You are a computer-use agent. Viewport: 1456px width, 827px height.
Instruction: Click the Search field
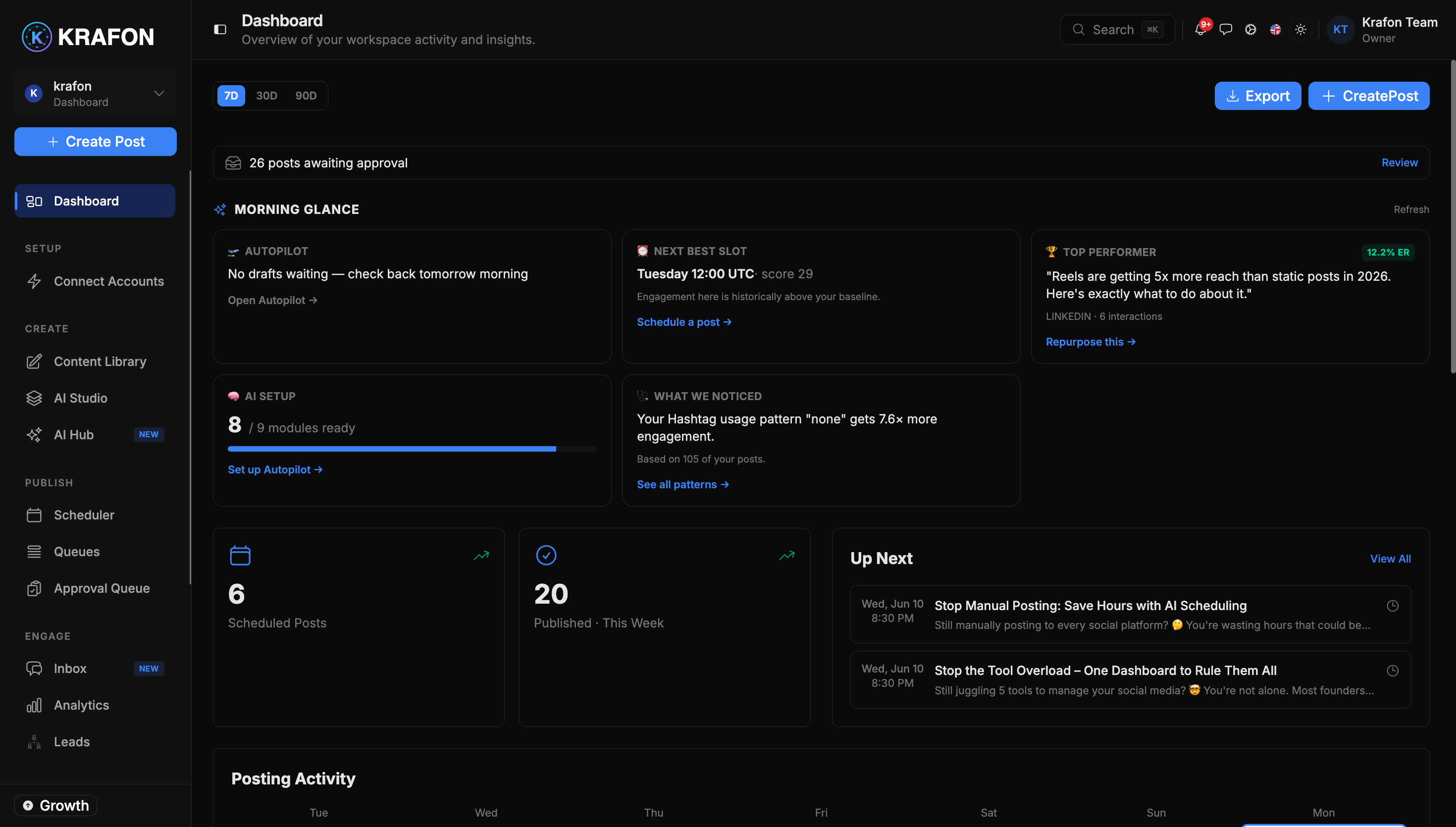coord(1117,30)
